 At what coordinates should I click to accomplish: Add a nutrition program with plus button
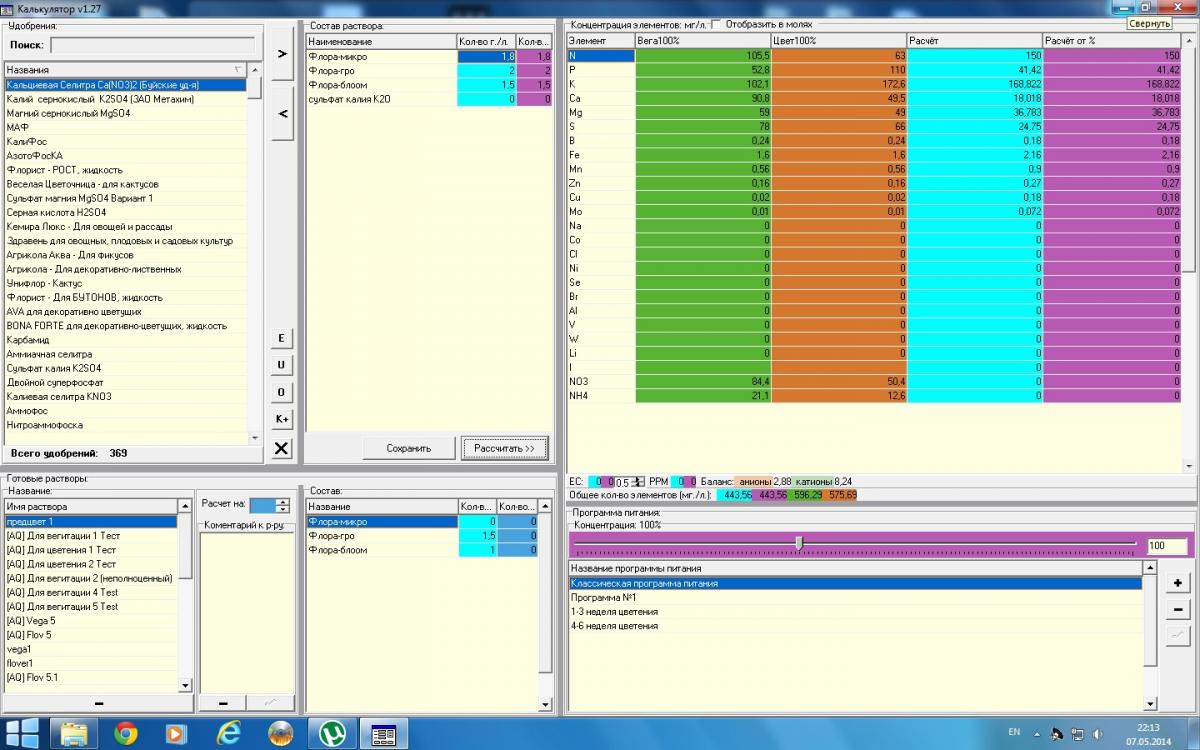coord(1178,583)
